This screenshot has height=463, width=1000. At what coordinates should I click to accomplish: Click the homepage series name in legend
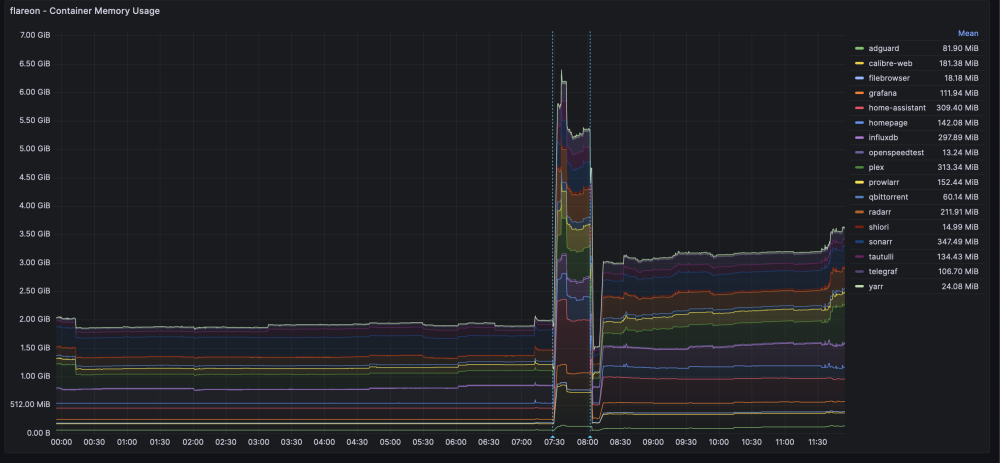888,122
